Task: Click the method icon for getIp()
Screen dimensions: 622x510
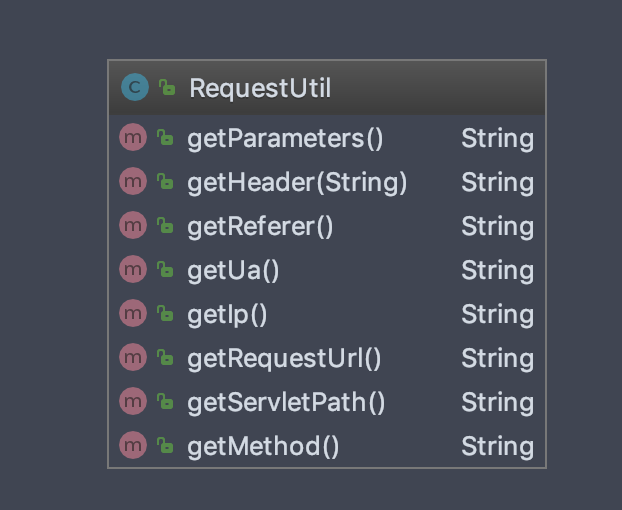Action: [x=133, y=314]
